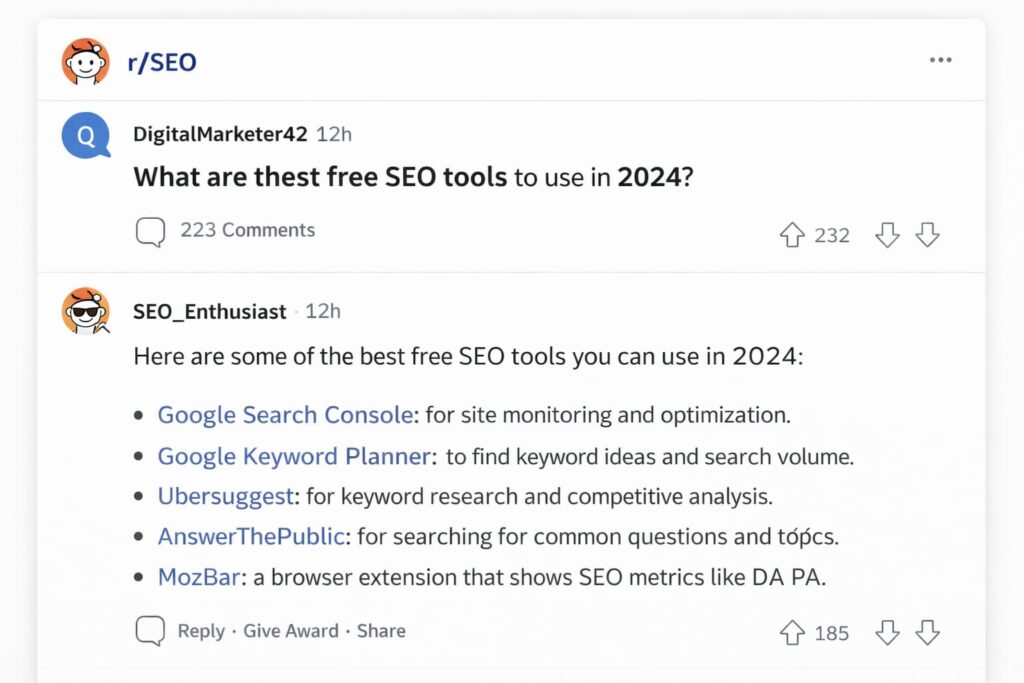
Task: Open the AnswerThePublic link
Action: pyautogui.click(x=251, y=536)
